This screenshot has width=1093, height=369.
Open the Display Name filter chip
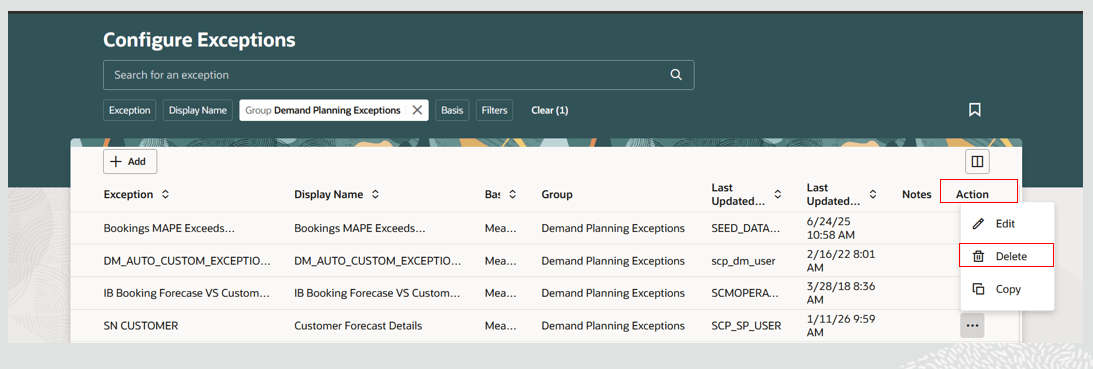pos(198,110)
